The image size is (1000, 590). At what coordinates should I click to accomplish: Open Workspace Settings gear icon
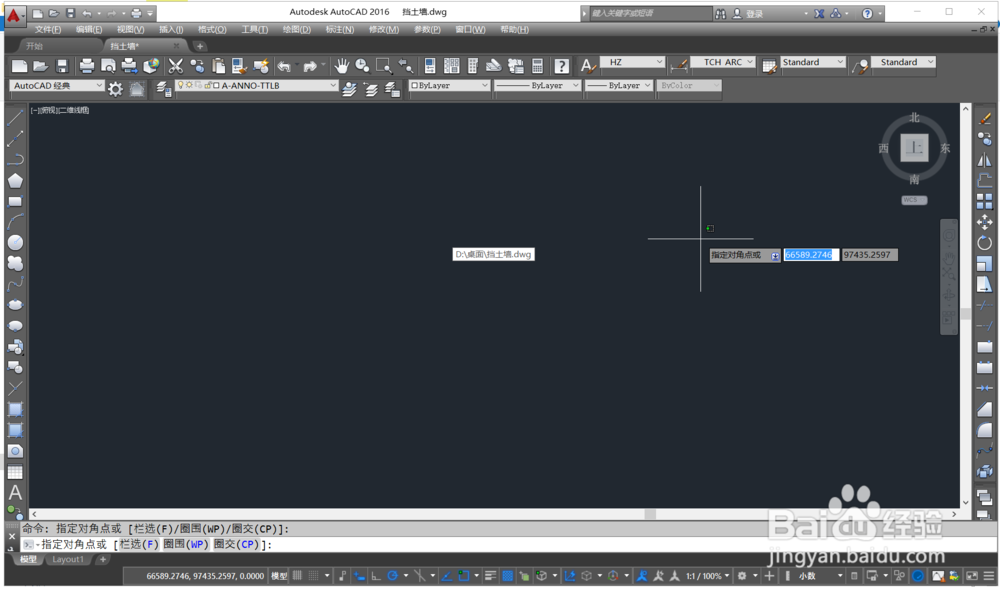[x=115, y=89]
